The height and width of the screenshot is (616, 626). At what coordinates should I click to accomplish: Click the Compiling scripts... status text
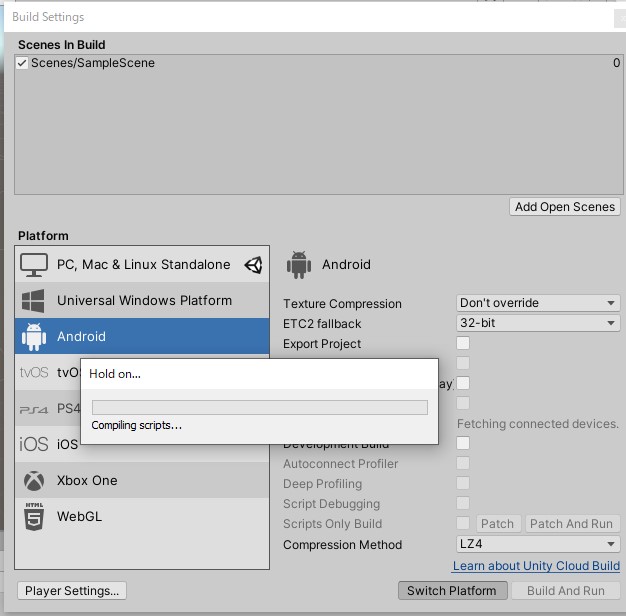137,425
